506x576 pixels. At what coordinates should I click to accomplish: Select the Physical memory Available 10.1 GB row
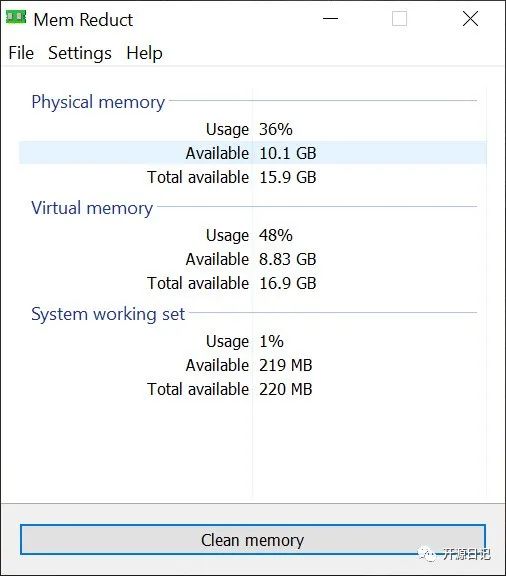click(253, 153)
